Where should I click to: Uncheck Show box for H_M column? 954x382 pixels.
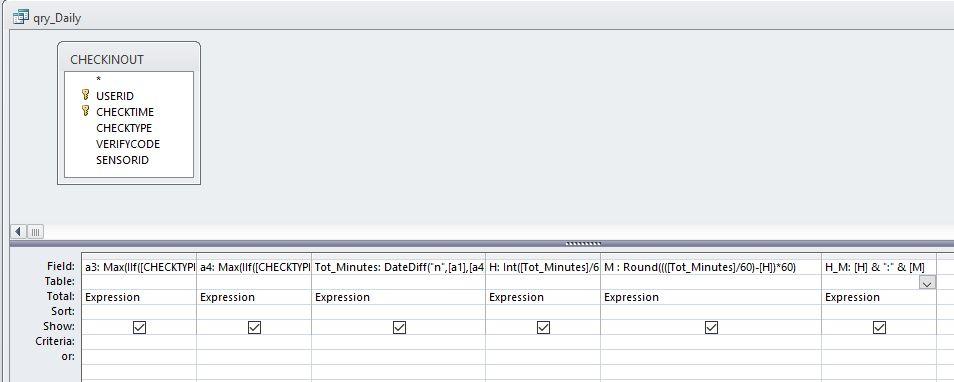pos(879,327)
